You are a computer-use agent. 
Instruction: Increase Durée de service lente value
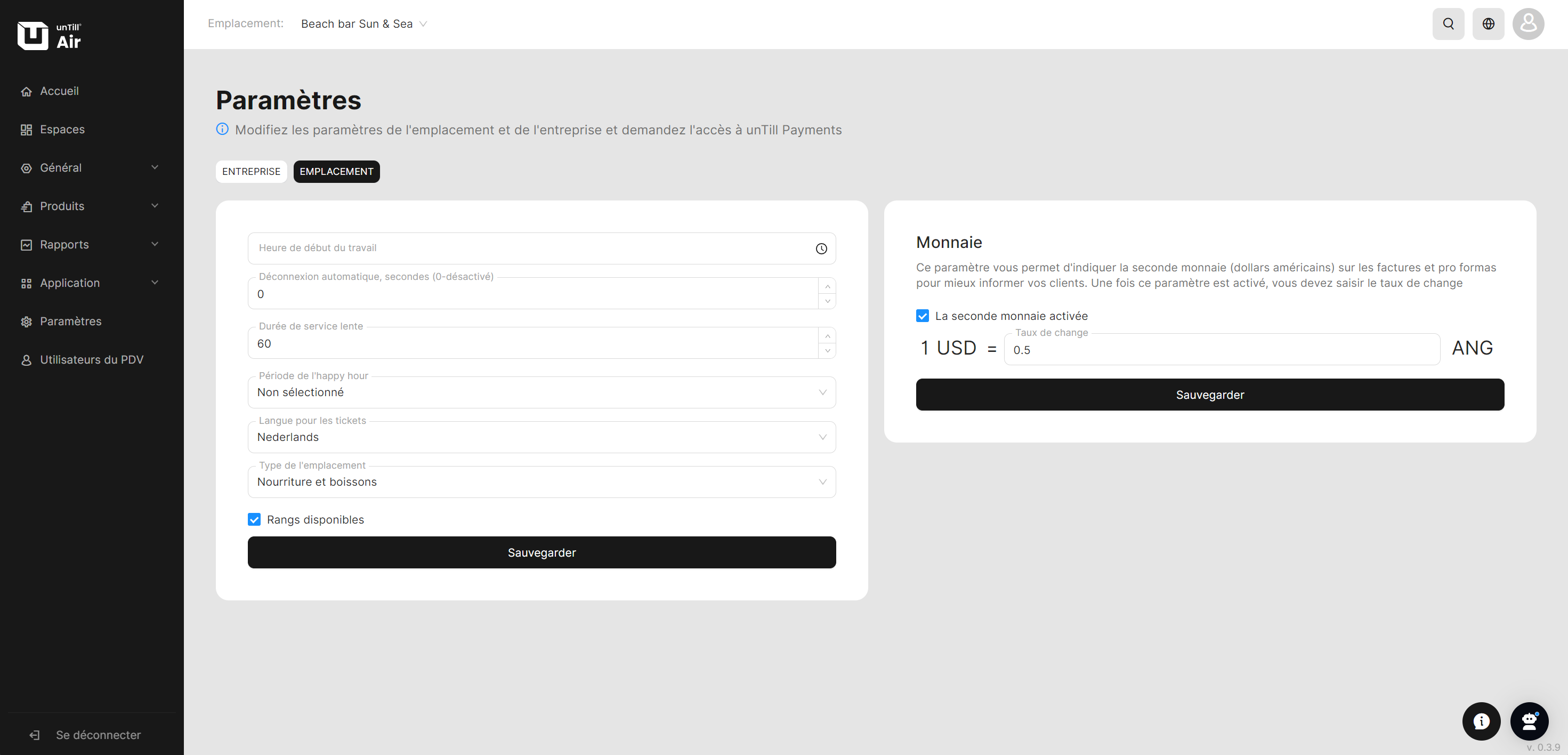coord(827,336)
